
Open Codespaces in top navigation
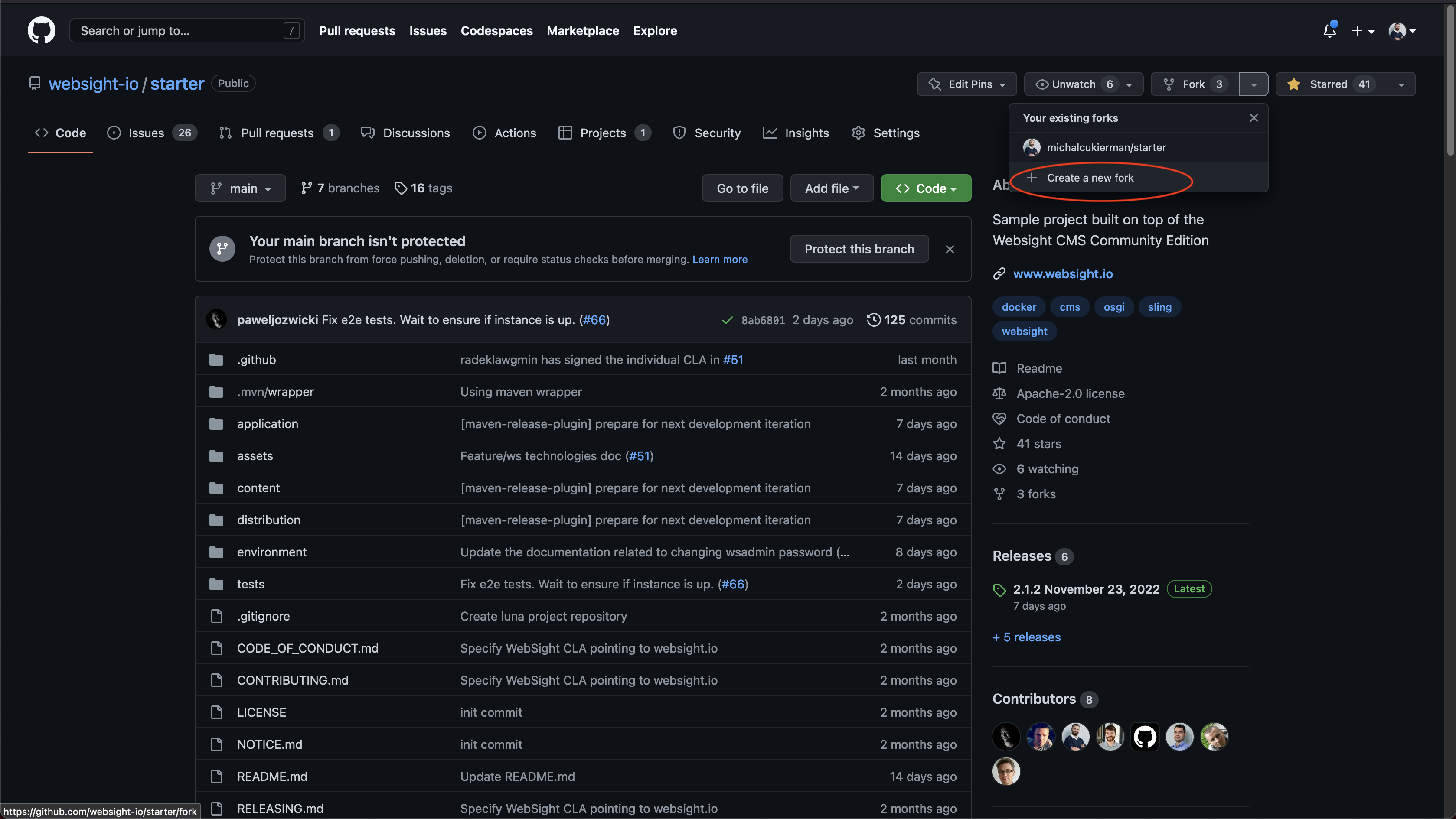pos(496,31)
